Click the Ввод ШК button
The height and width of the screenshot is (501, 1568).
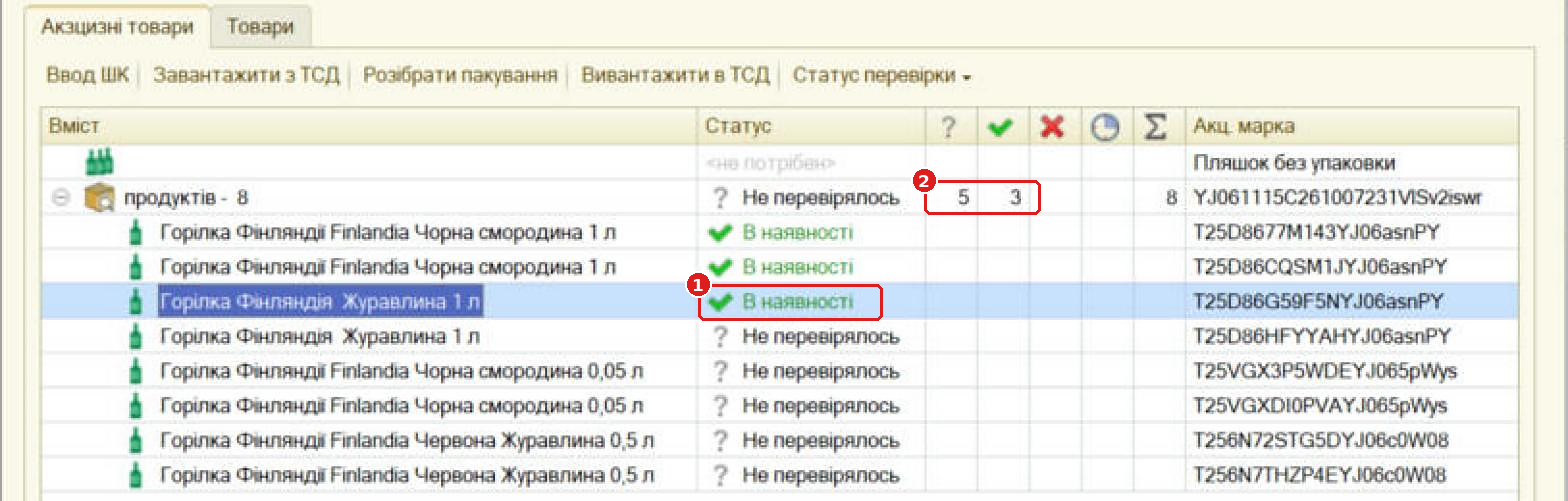pyautogui.click(x=87, y=75)
